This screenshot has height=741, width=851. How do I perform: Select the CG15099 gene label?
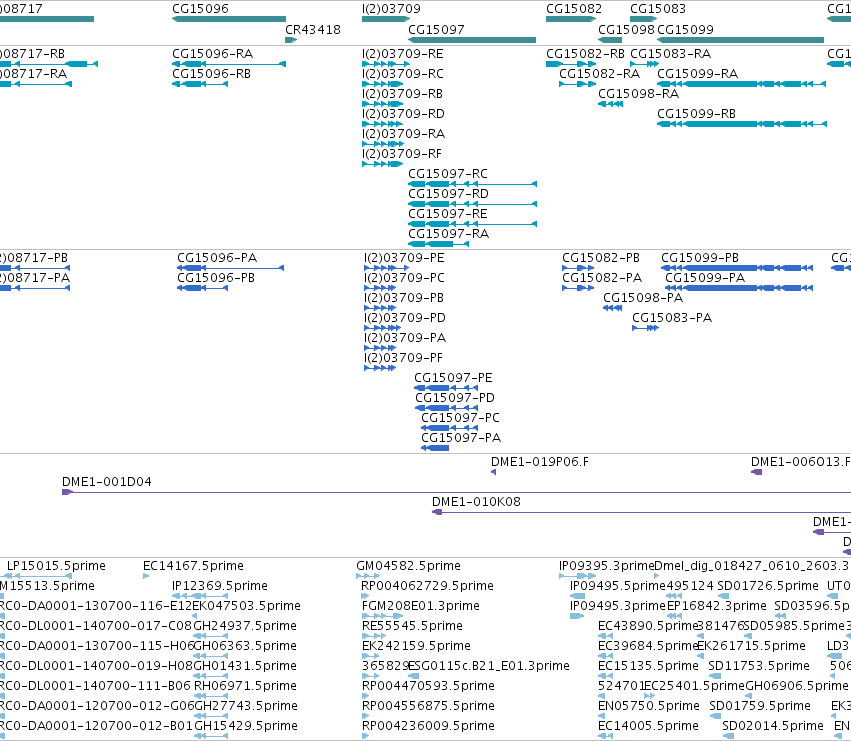[x=685, y=30]
